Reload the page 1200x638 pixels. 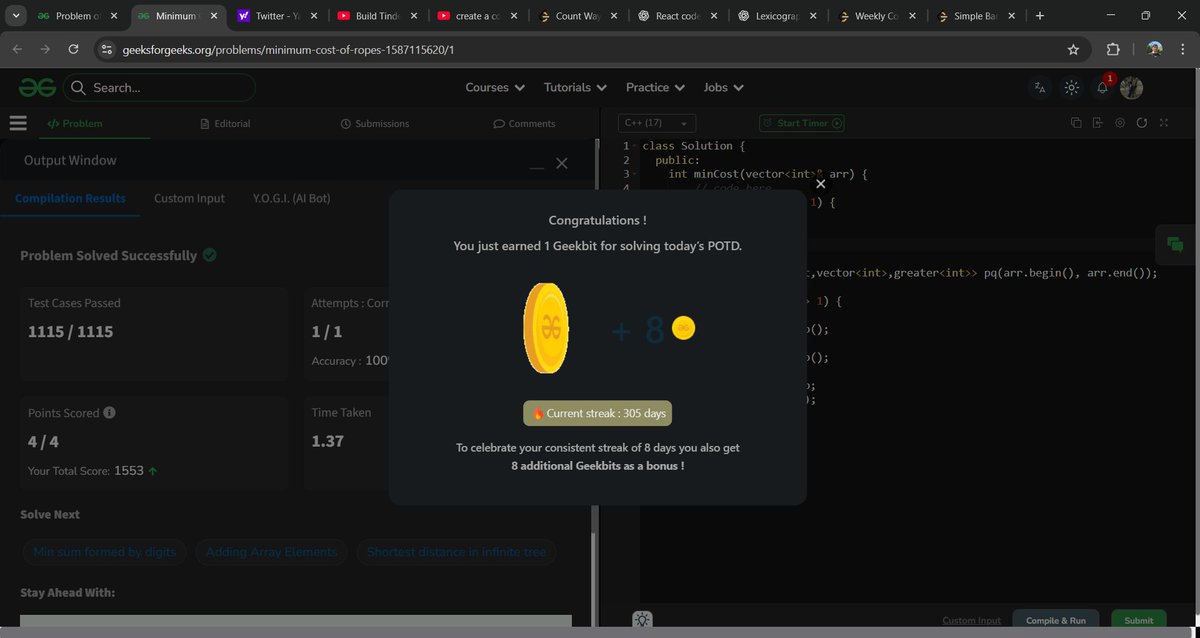pos(73,49)
